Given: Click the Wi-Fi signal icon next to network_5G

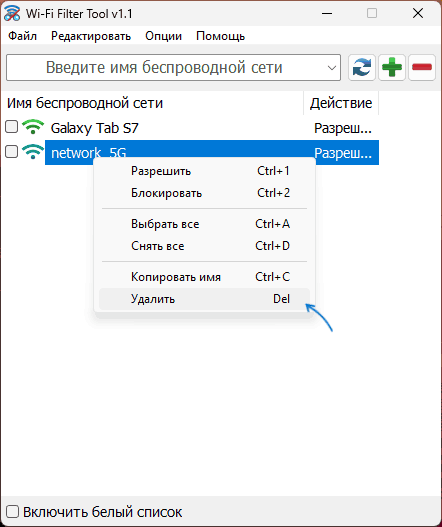Looking at the screenshot, I should pyautogui.click(x=33, y=152).
